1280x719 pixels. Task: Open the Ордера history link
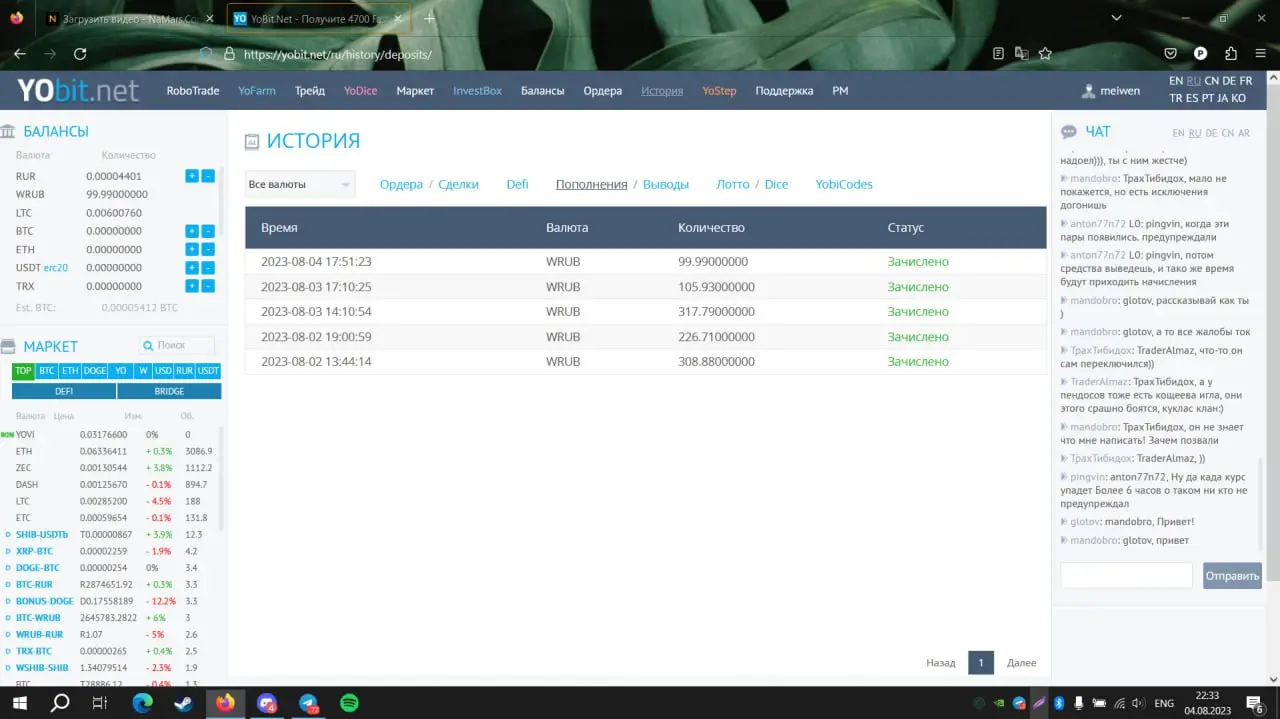(401, 184)
